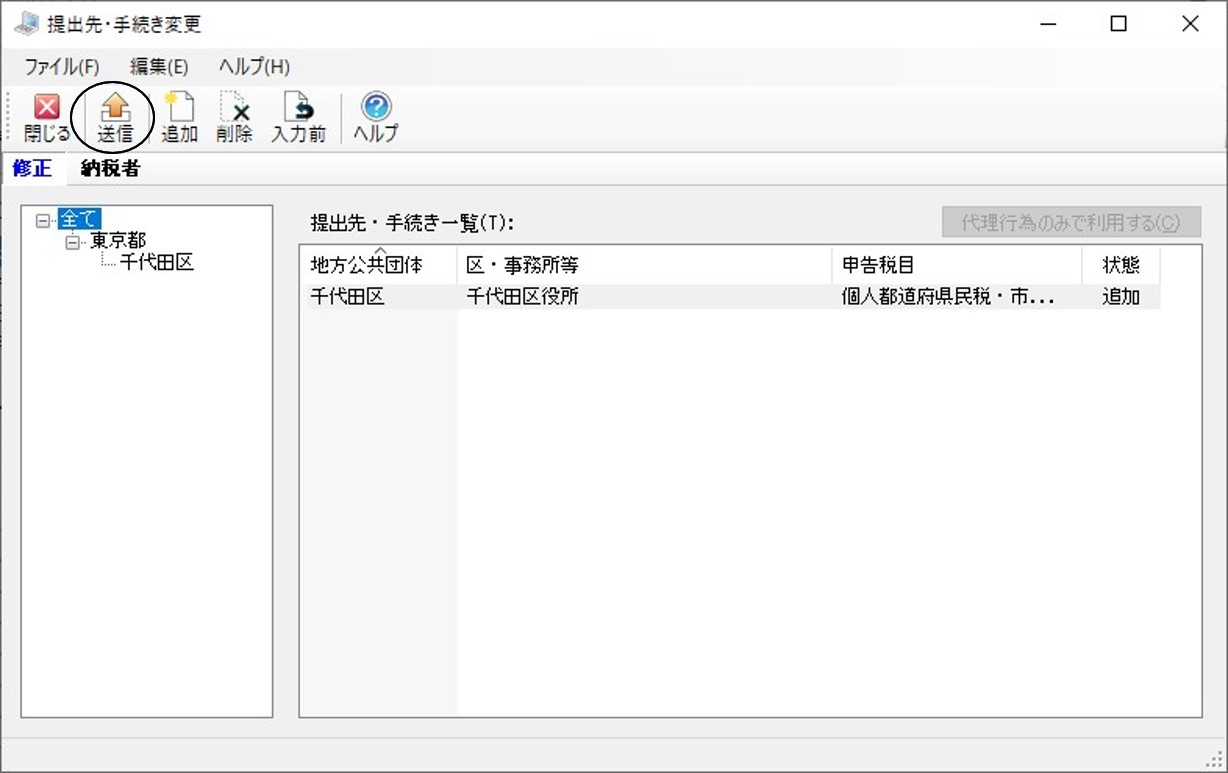Click the 代理行為のみで利用する(C) button
Screen dimensions: 1228x773
point(1071,222)
